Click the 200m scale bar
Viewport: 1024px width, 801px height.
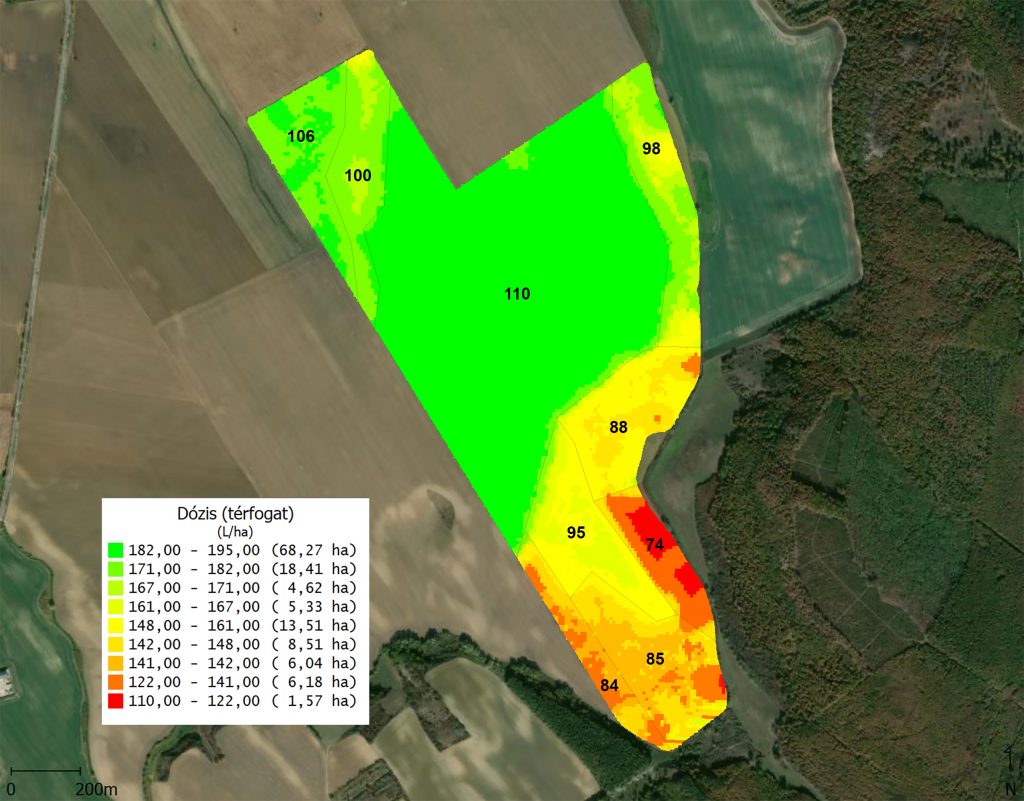[x=45, y=771]
